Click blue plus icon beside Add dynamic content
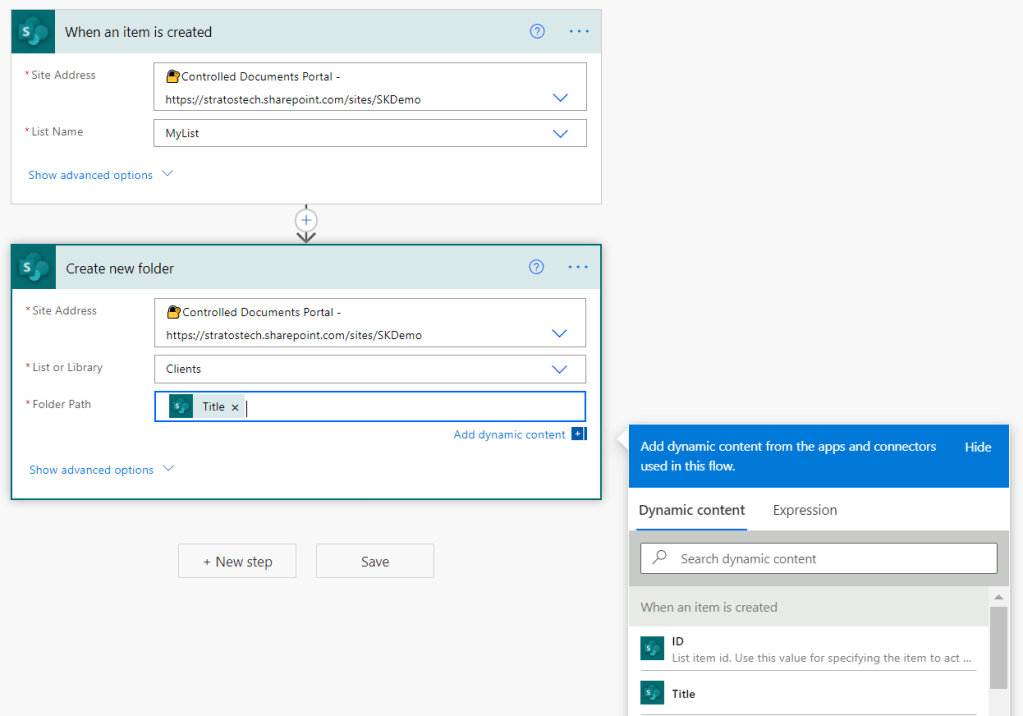This screenshot has height=716, width=1023. [x=577, y=434]
